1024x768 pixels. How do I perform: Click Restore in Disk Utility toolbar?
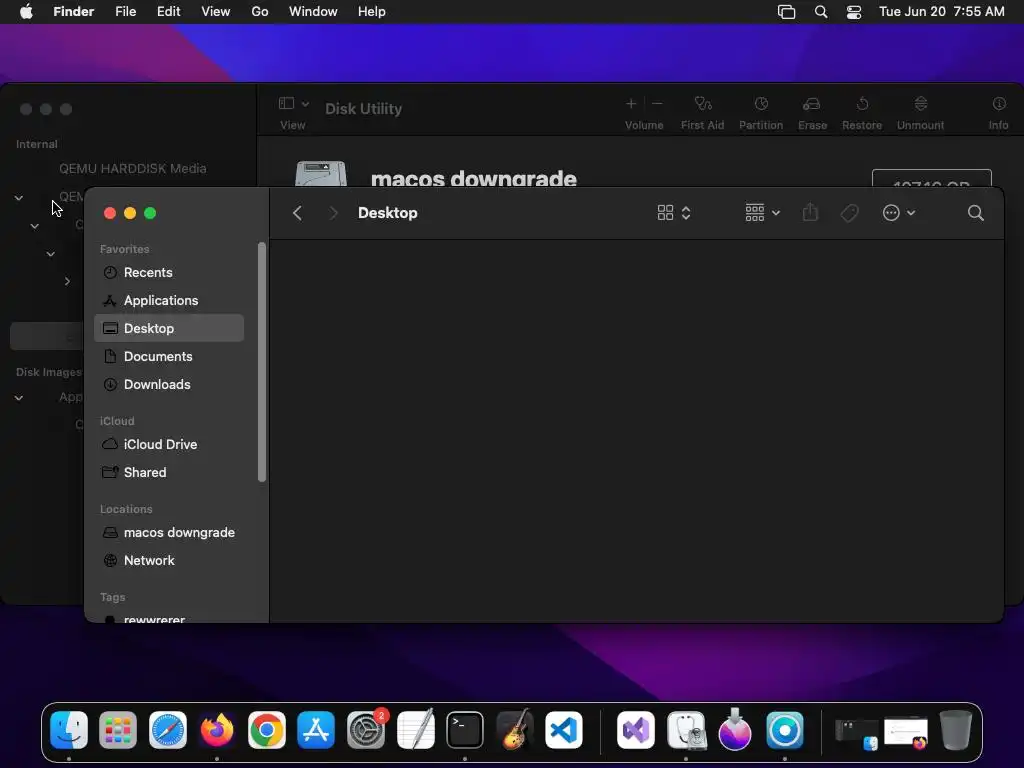coord(862,112)
